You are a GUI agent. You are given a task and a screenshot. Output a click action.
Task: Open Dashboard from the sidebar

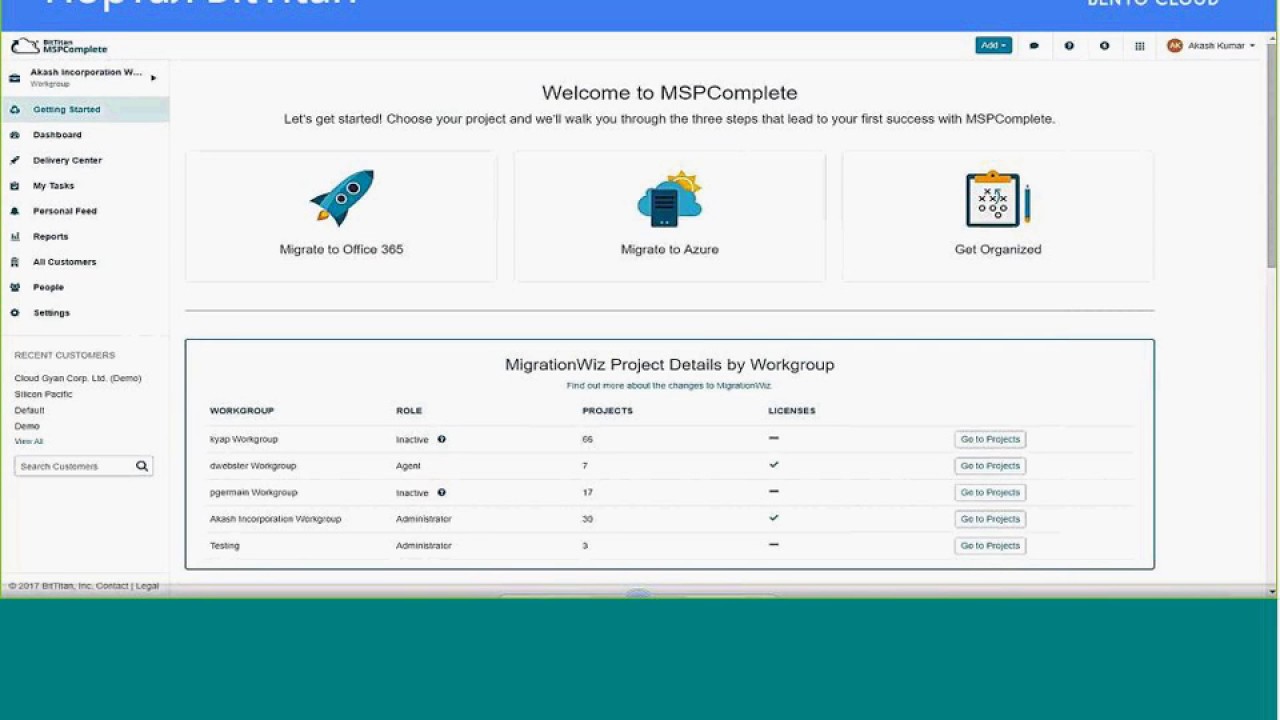[x=57, y=135]
